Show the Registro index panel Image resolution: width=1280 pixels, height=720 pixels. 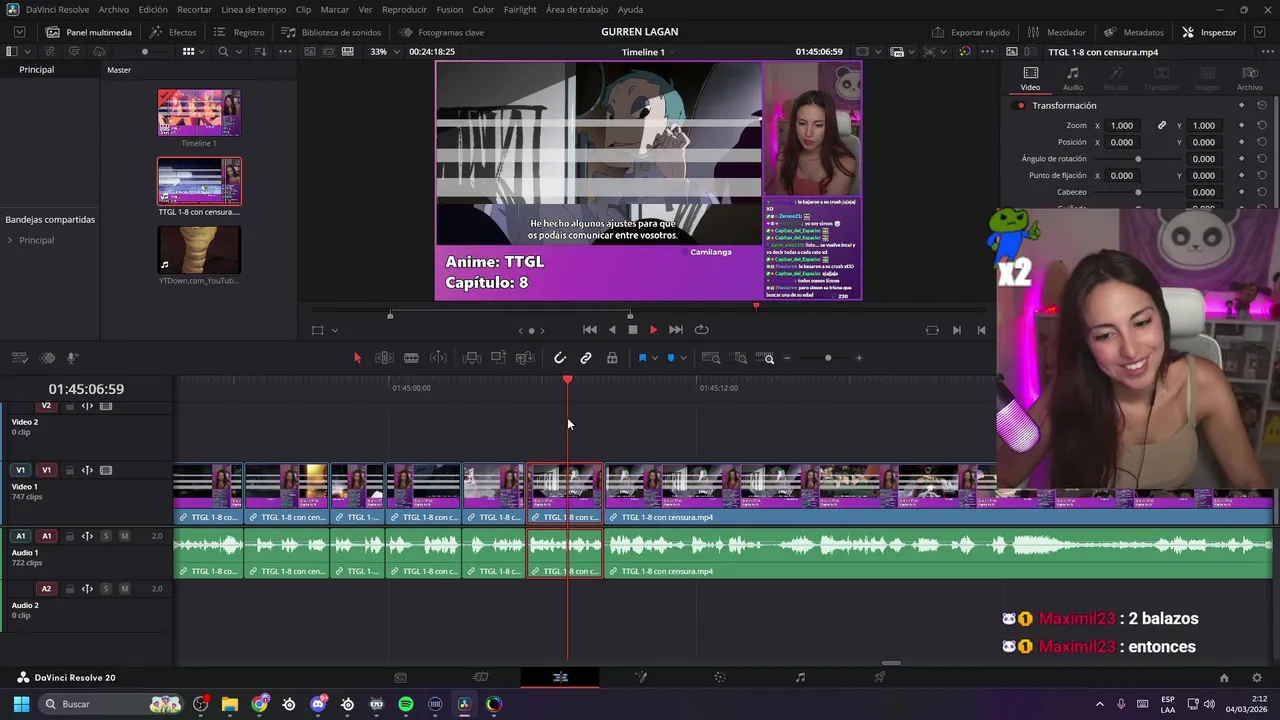239,32
